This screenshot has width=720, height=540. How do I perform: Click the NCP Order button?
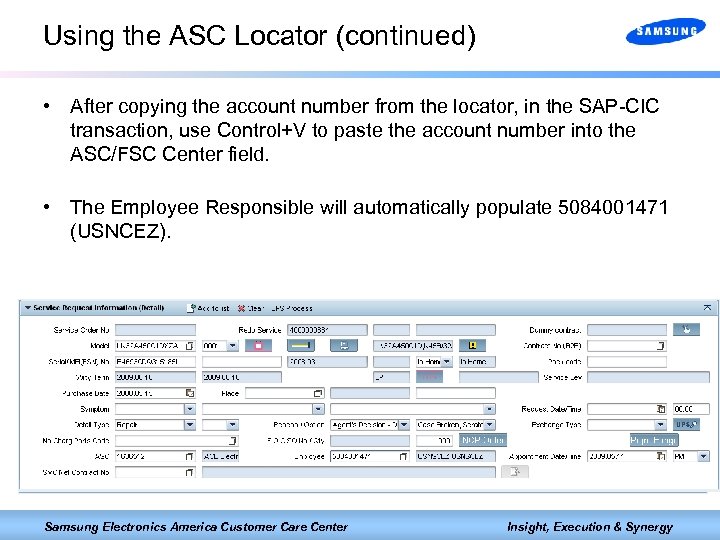pyautogui.click(x=483, y=440)
